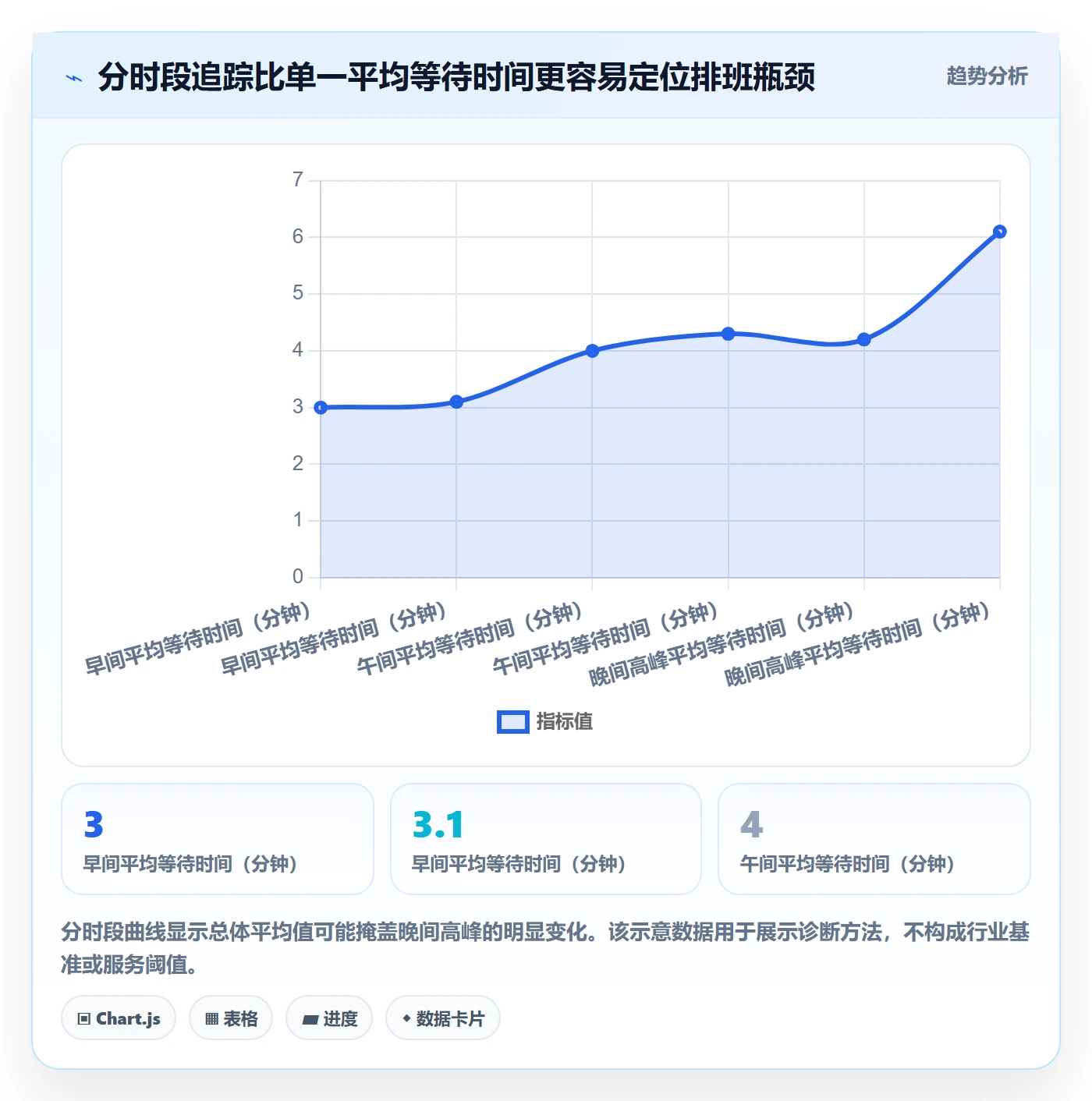The image size is (1092, 1101).
Task: Click y-axis label 0
Action: (x=298, y=577)
